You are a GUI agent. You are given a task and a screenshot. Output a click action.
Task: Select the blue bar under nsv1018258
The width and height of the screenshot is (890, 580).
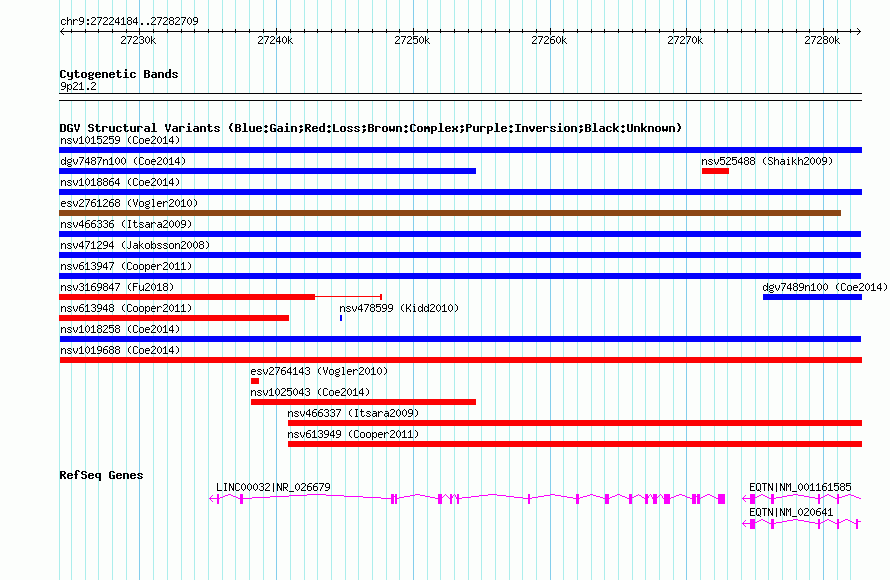[460, 339]
